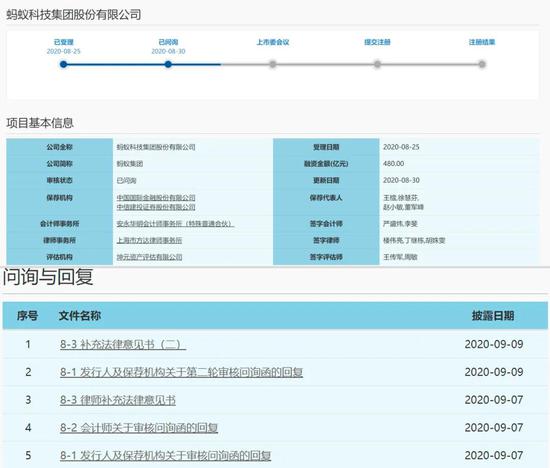550x468 pixels.
Task: Click the 项目基本信息 section heading
Action: click(40, 123)
